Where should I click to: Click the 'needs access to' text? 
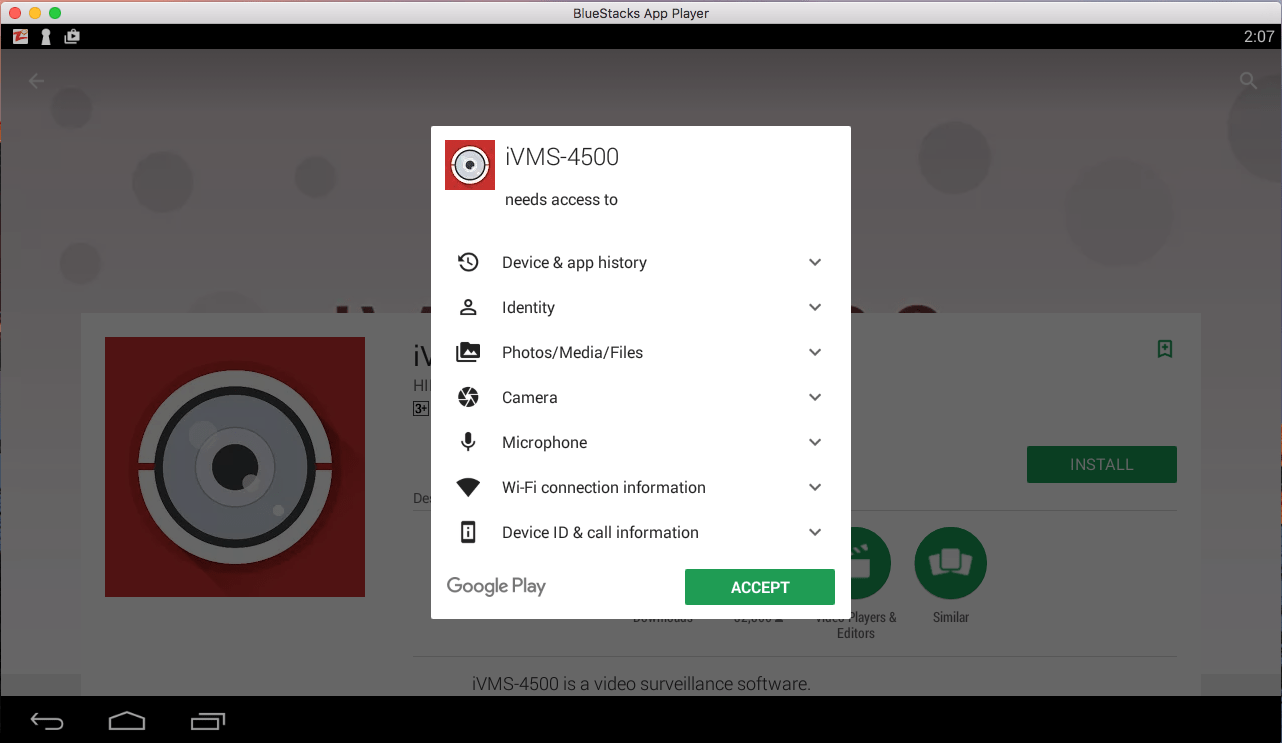click(561, 199)
